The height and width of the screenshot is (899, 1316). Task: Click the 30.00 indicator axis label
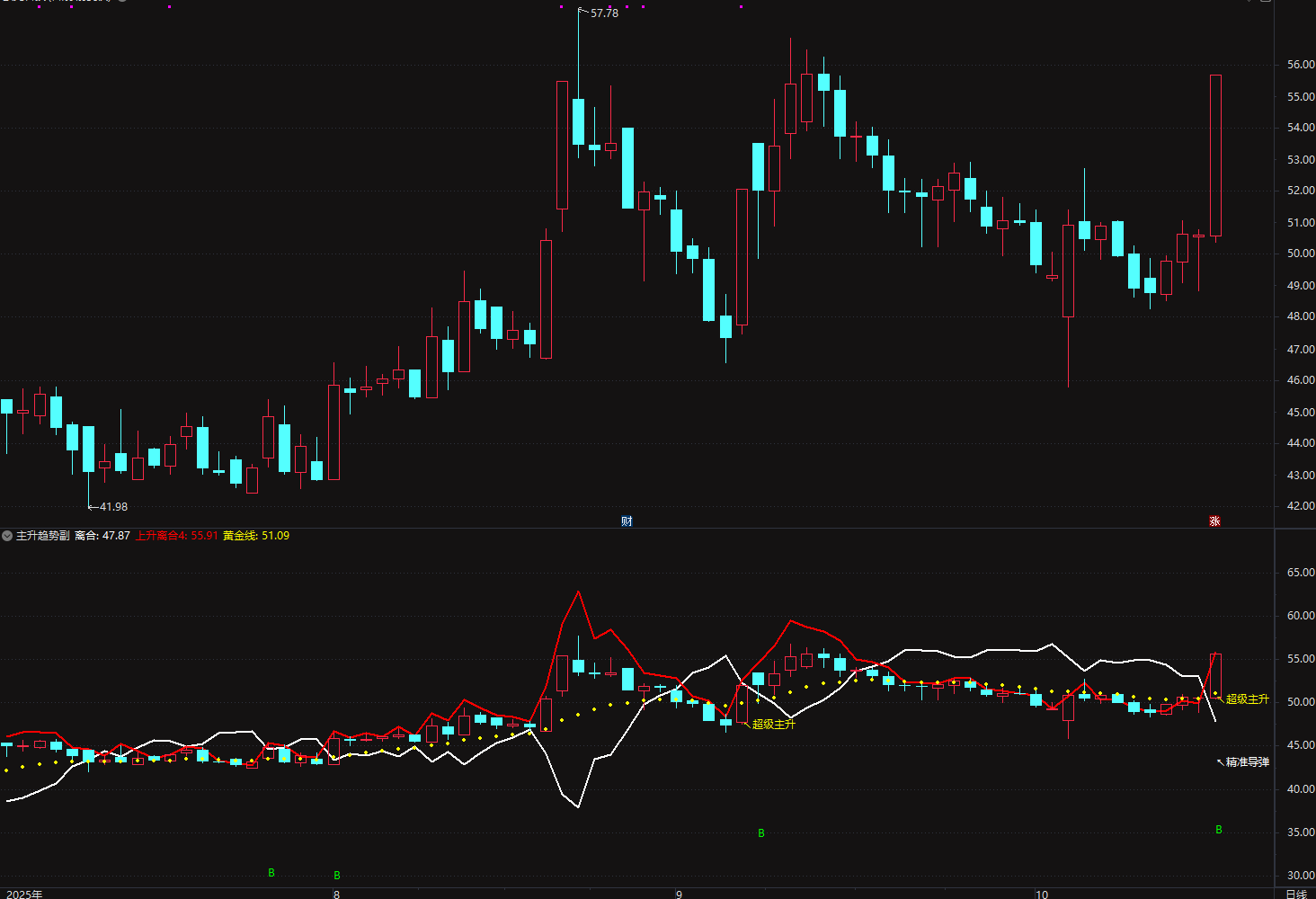1301,876
